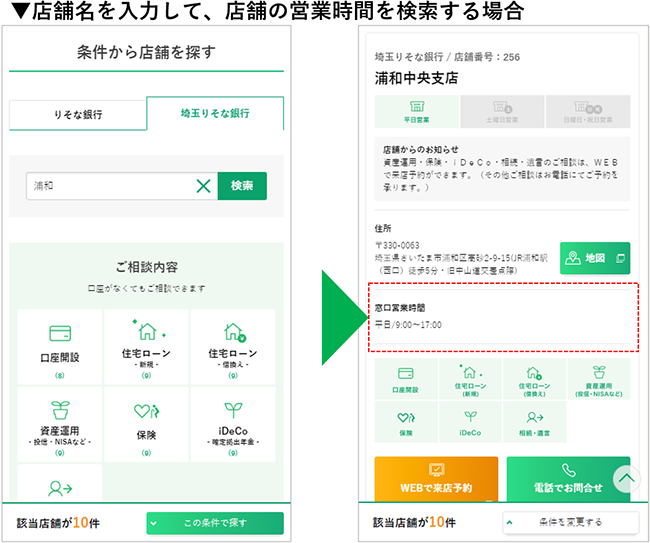Click 条件から店舗を探す heading
This screenshot has height=543, width=650.
[x=146, y=52]
